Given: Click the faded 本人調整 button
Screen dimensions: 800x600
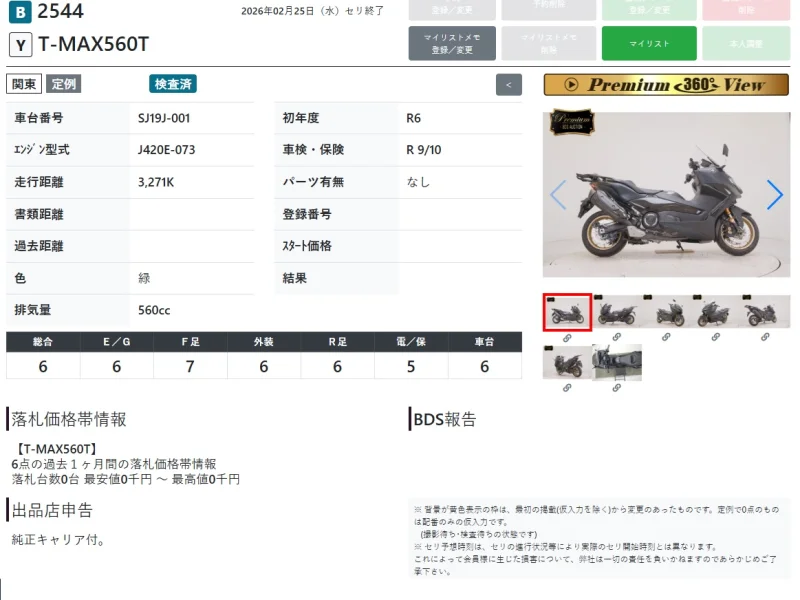Looking at the screenshot, I should coord(746,44).
